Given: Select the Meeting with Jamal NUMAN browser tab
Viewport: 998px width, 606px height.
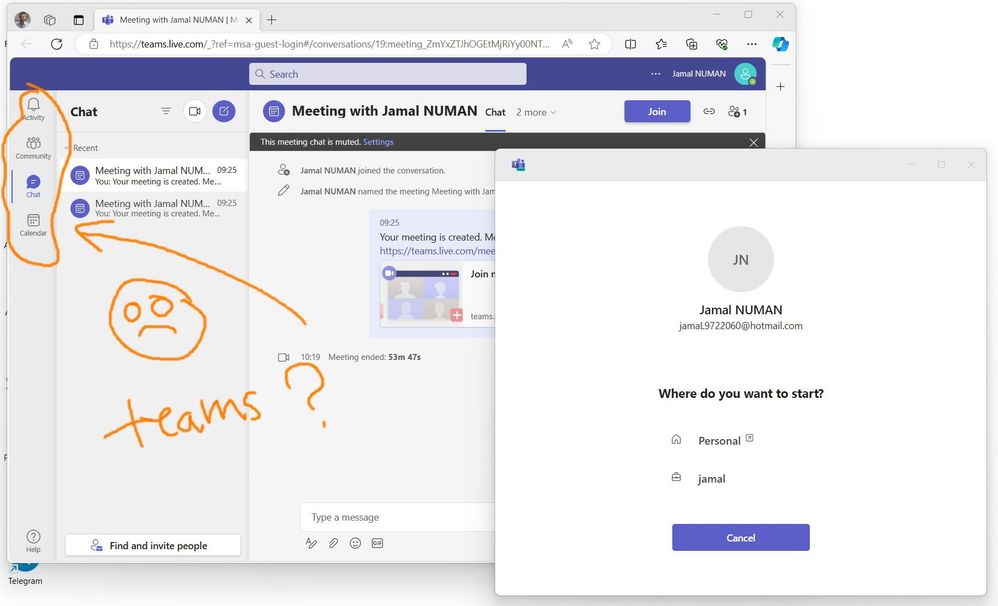Looking at the screenshot, I should tap(177, 20).
